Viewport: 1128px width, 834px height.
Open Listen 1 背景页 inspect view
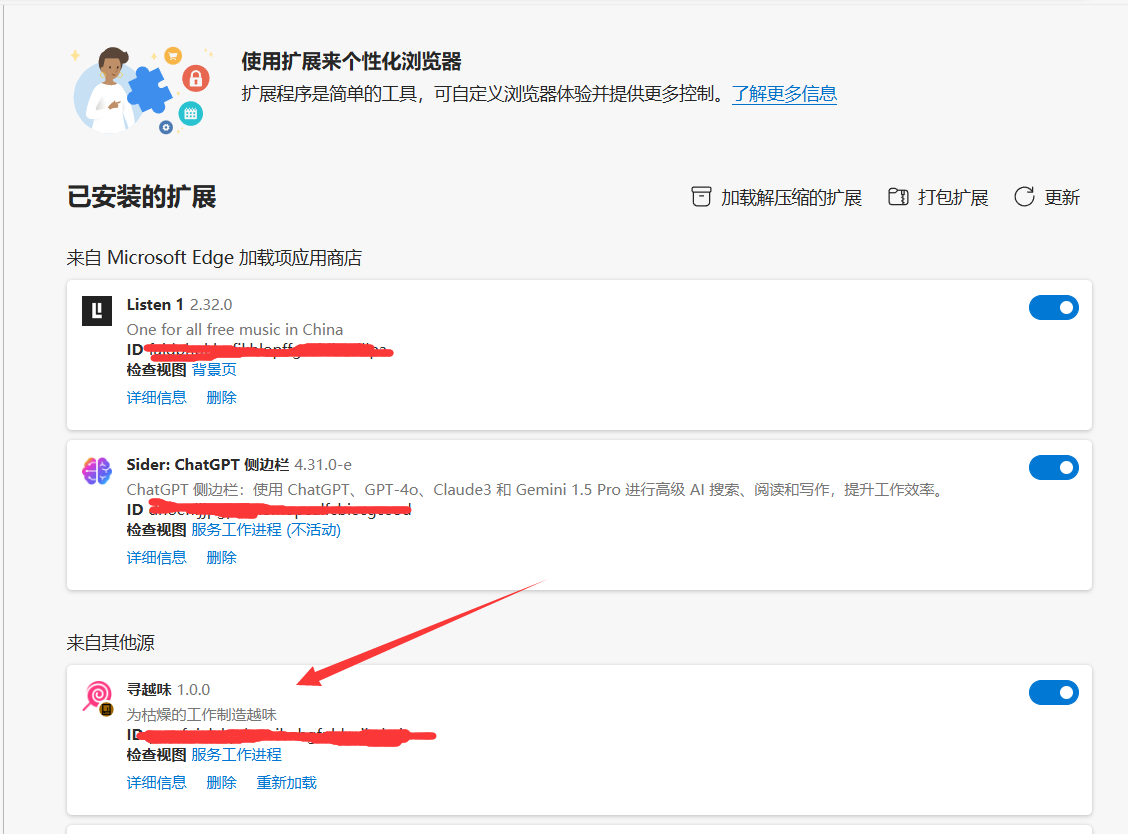[x=214, y=370]
